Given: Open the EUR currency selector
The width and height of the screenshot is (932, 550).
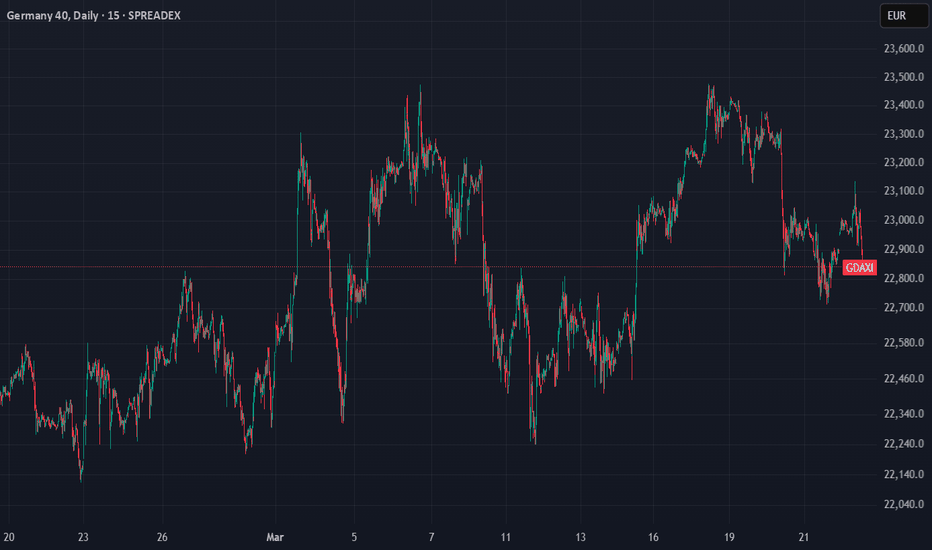Looking at the screenshot, I should [x=903, y=15].
